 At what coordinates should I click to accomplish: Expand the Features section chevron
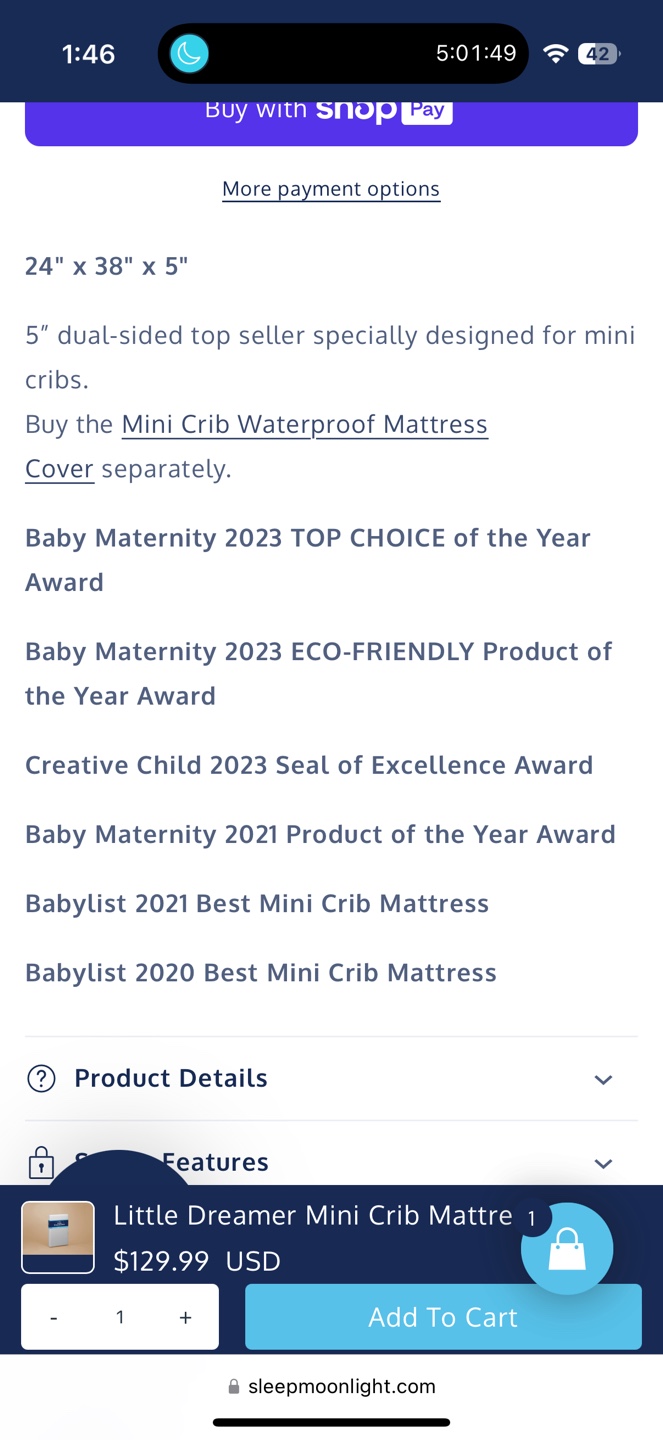click(603, 1164)
